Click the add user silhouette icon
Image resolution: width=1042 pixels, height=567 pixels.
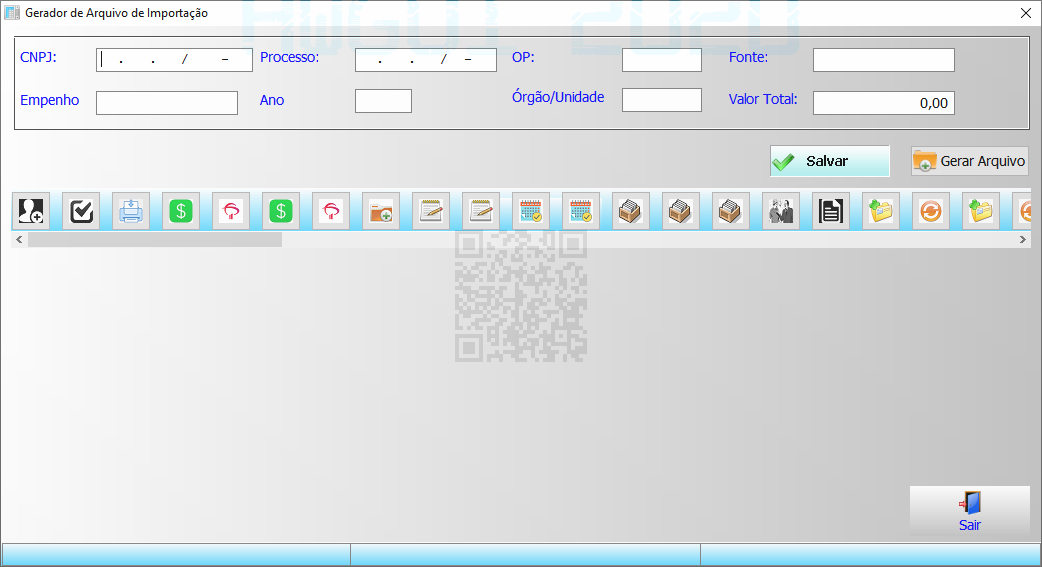pyautogui.click(x=31, y=211)
